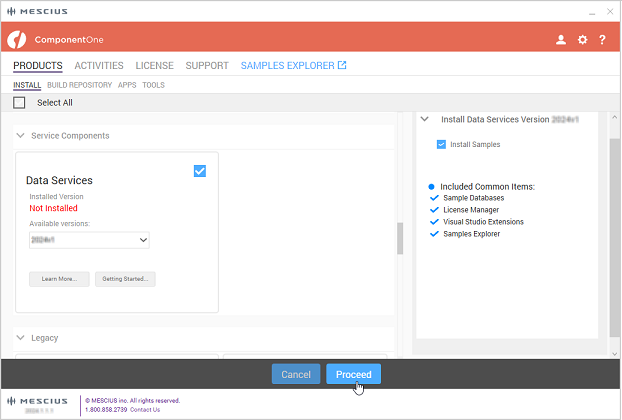Open the Available versions dropdown
Image resolution: width=622 pixels, height=420 pixels.
click(x=89, y=240)
